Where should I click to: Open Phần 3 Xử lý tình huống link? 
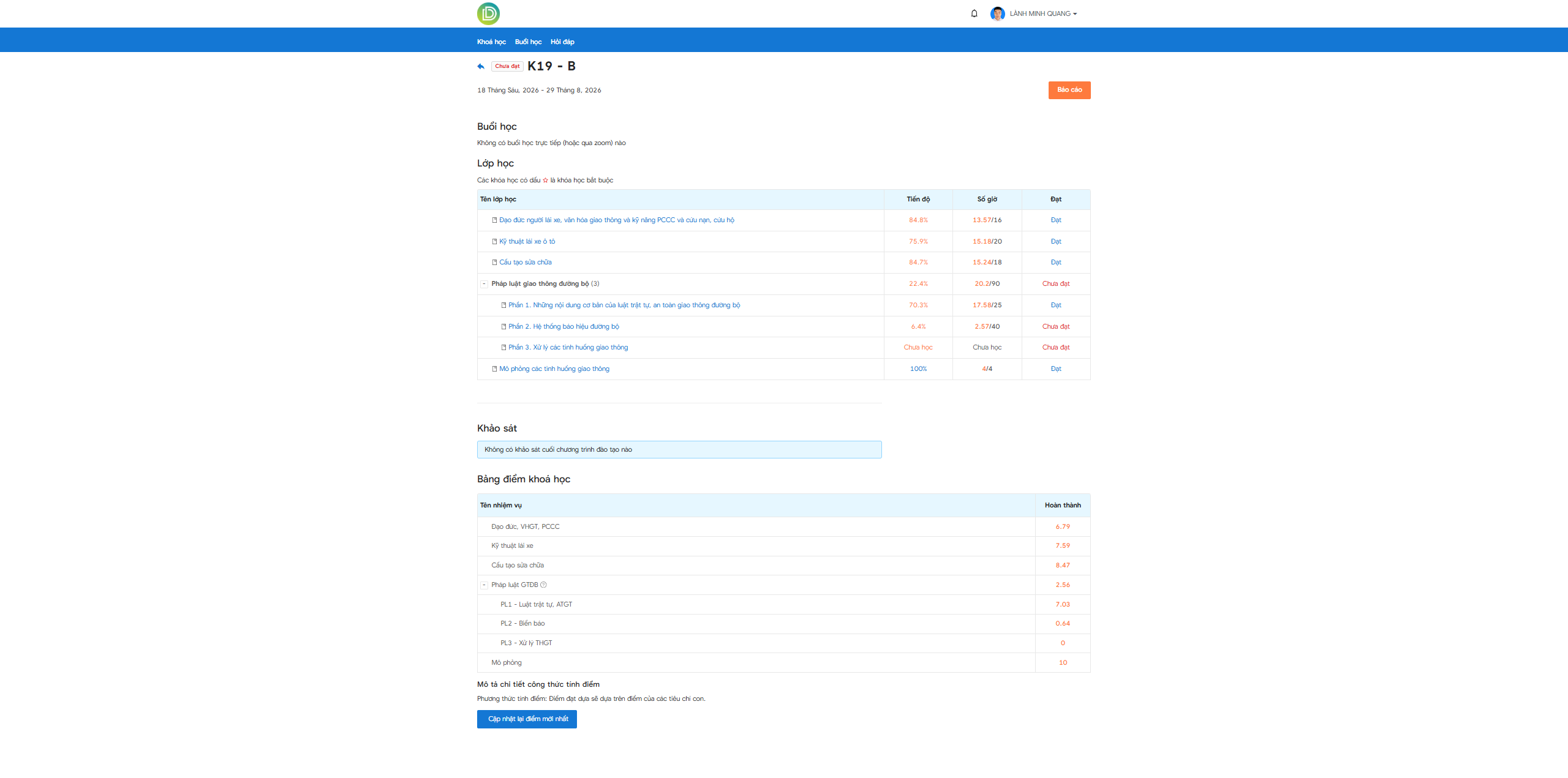[568, 348]
